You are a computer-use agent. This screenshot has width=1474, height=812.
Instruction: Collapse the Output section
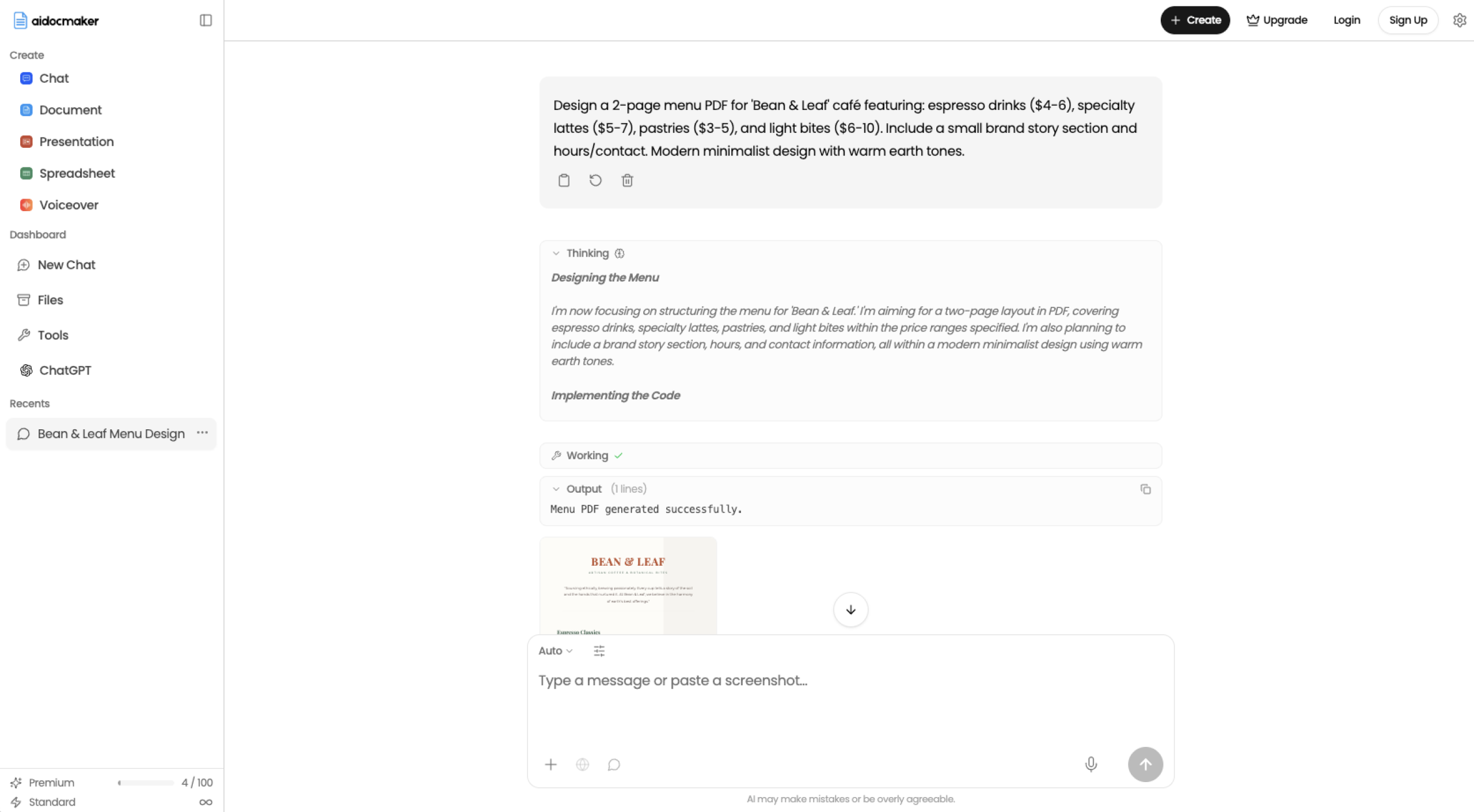tap(556, 488)
